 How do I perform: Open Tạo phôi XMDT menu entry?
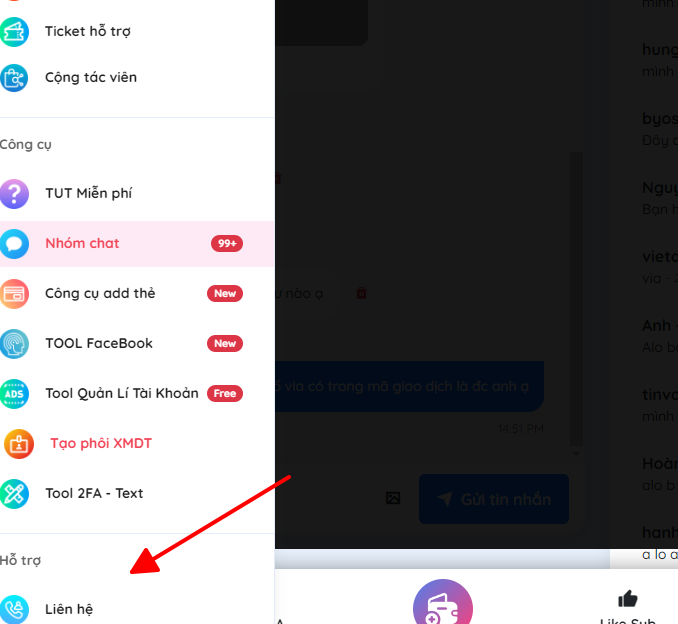(x=137, y=444)
